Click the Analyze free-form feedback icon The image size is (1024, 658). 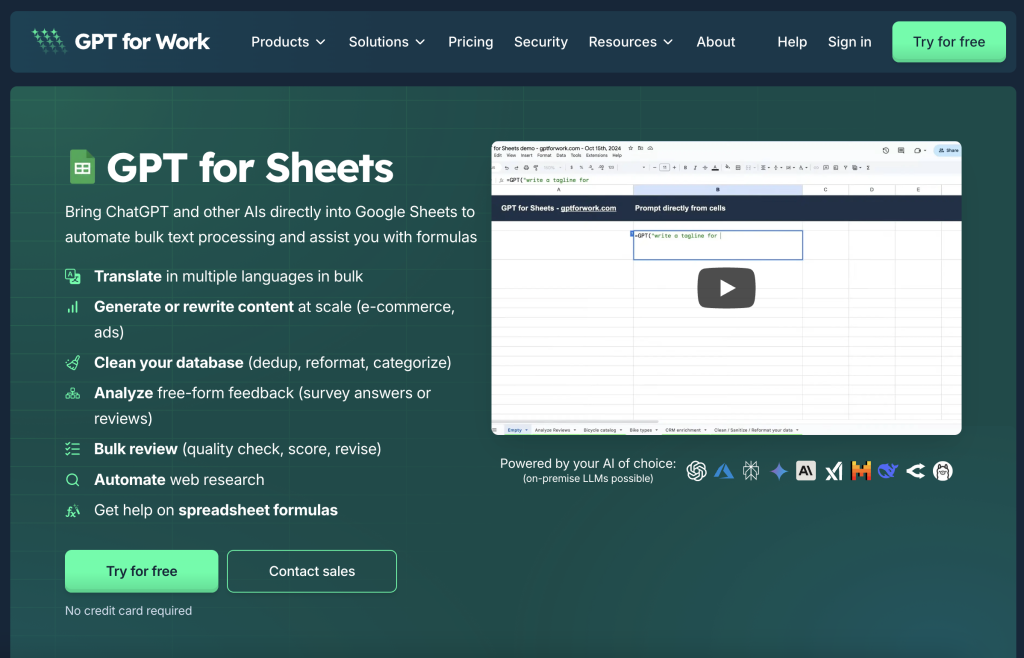[x=72, y=393]
